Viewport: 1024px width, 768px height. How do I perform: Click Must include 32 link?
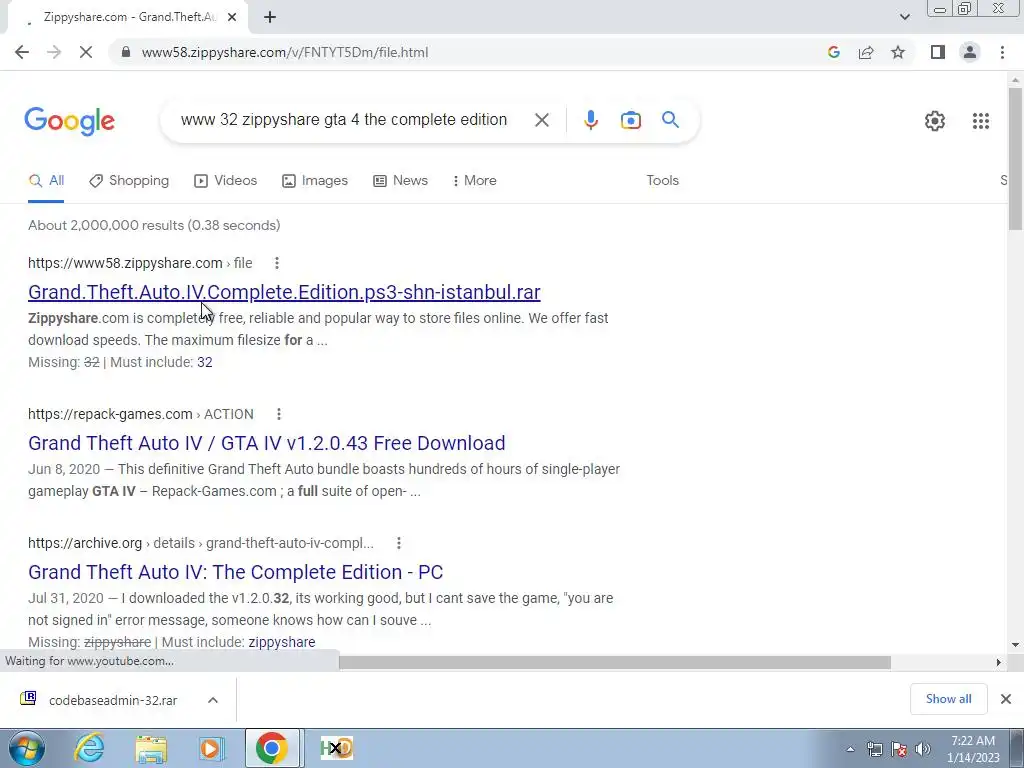pos(204,362)
